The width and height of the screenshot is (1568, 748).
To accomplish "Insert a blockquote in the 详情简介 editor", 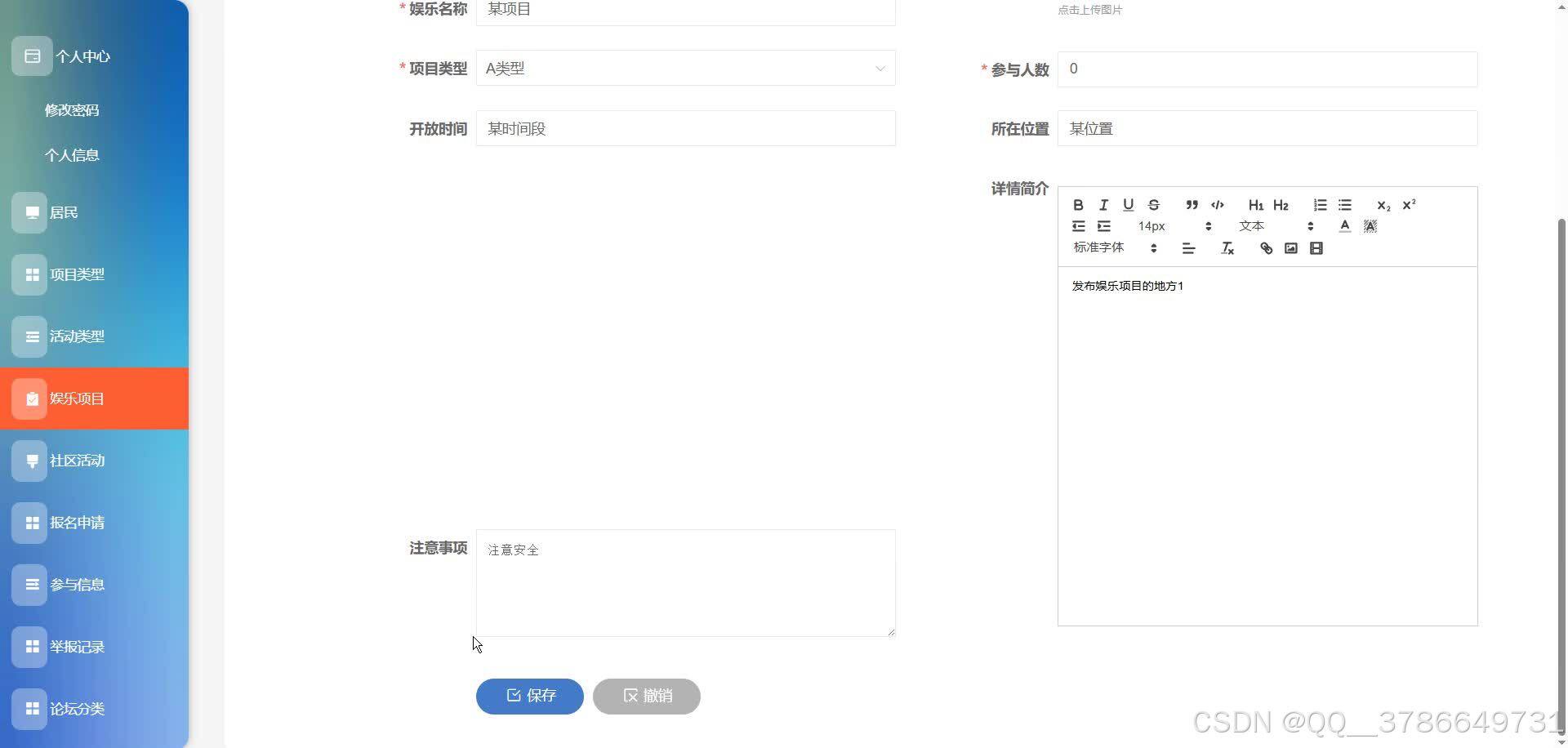I will pyautogui.click(x=1192, y=204).
